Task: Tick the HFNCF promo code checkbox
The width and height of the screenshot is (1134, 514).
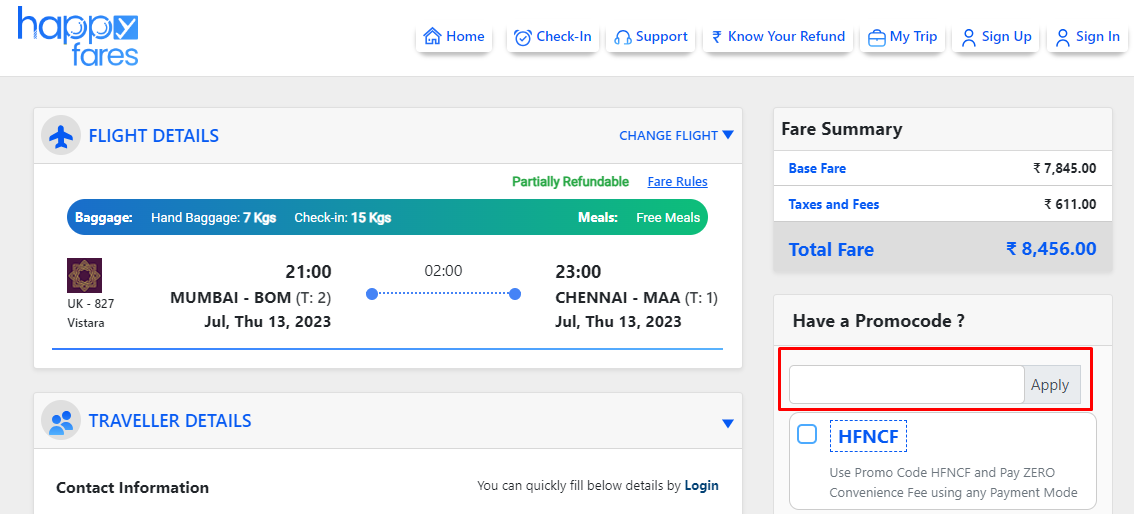Action: pos(807,435)
